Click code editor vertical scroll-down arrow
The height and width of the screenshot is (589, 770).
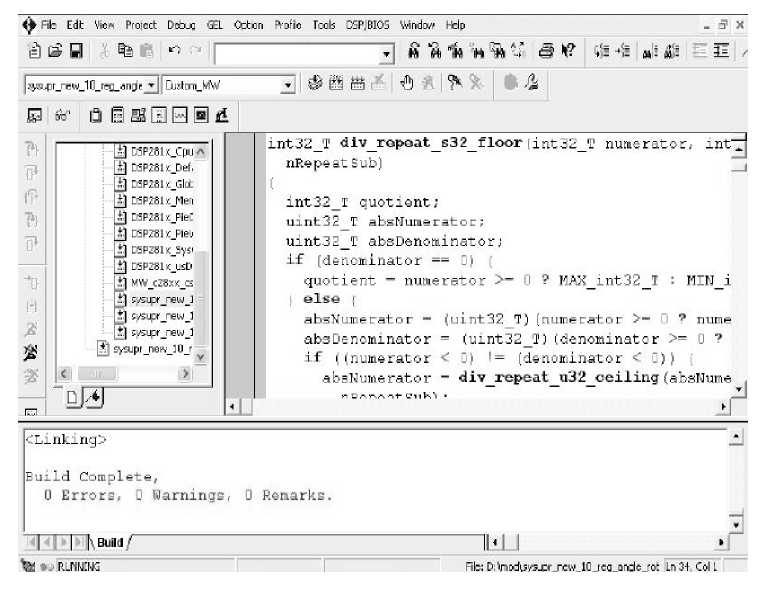(739, 390)
